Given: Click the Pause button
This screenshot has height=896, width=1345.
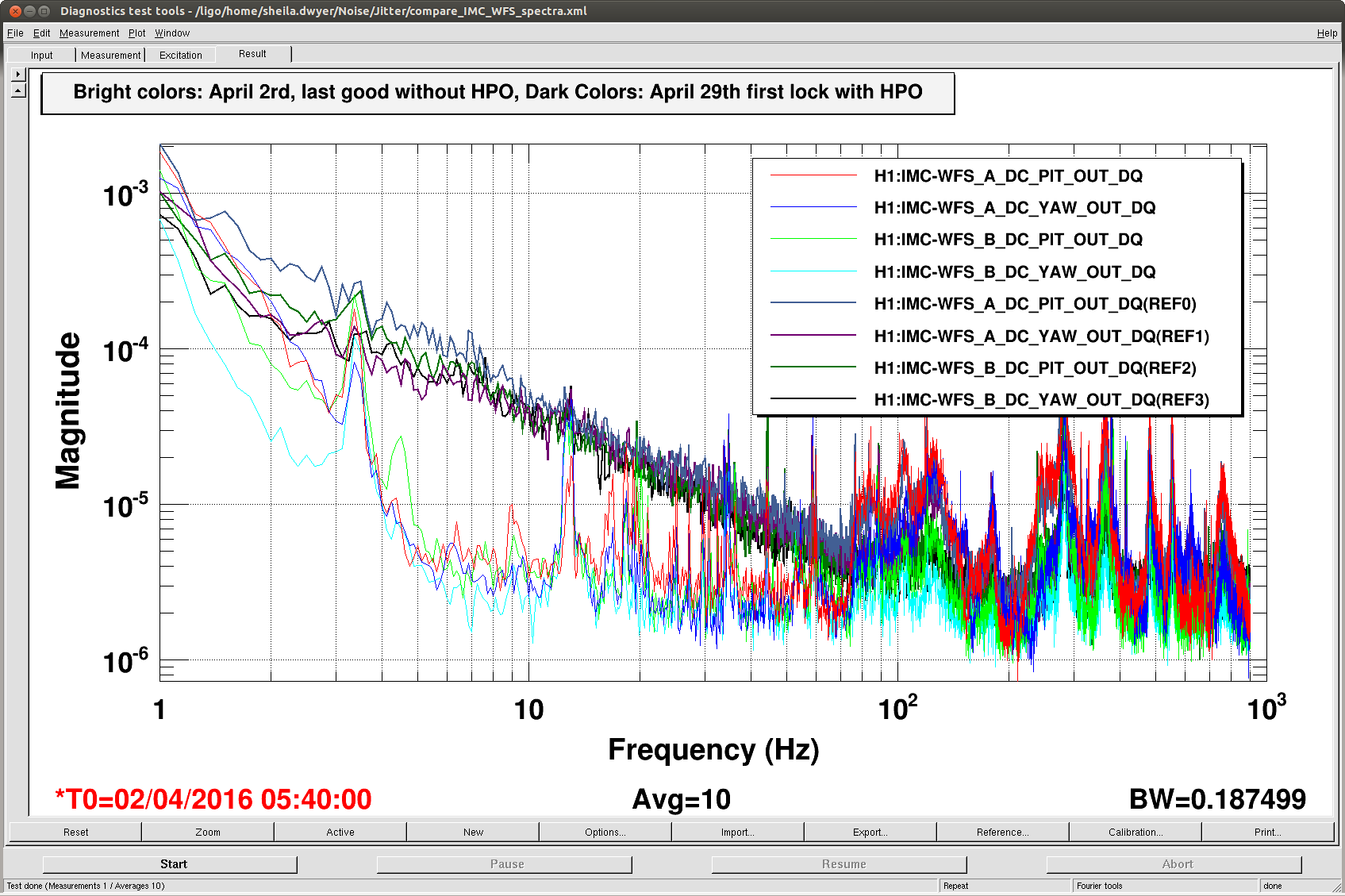Looking at the screenshot, I should pyautogui.click(x=505, y=864).
